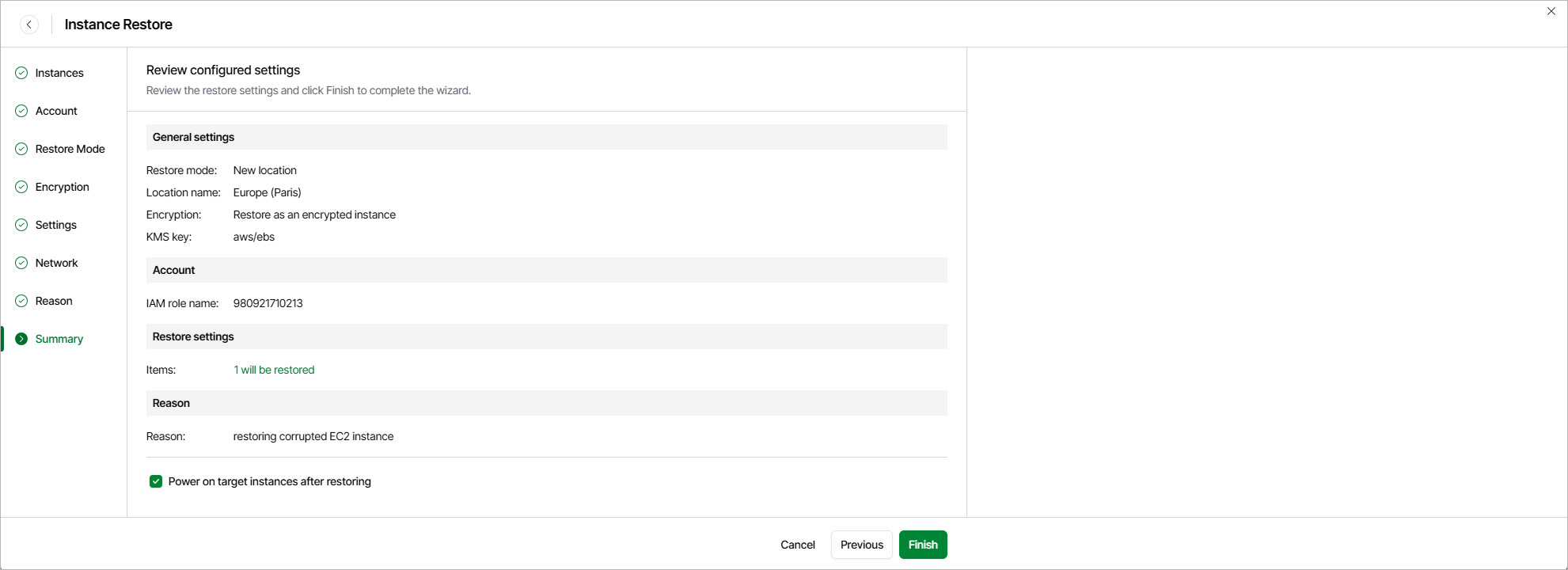1568x570 pixels.
Task: Click the Previous button
Action: pyautogui.click(x=861, y=545)
